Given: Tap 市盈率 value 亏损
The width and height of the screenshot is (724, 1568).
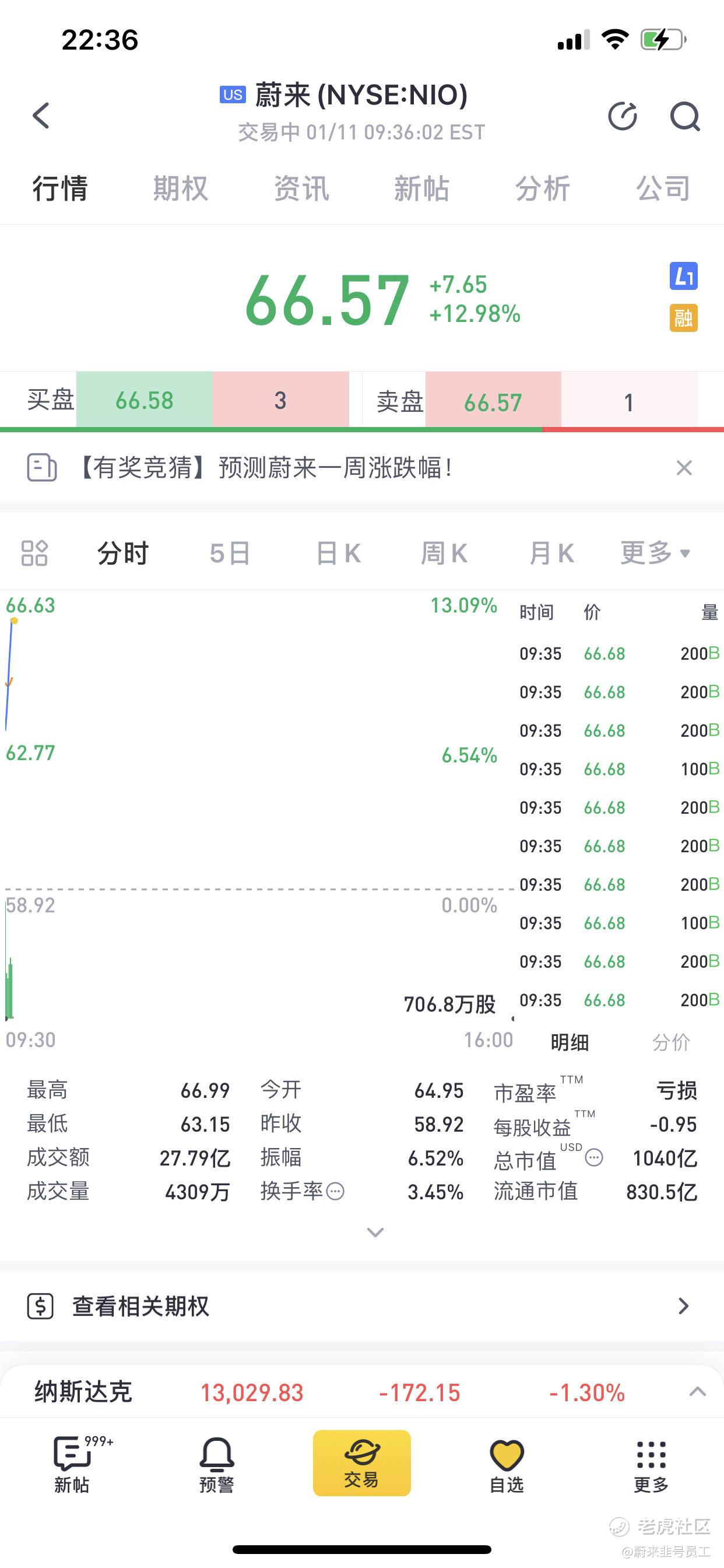Looking at the screenshot, I should (x=677, y=1090).
